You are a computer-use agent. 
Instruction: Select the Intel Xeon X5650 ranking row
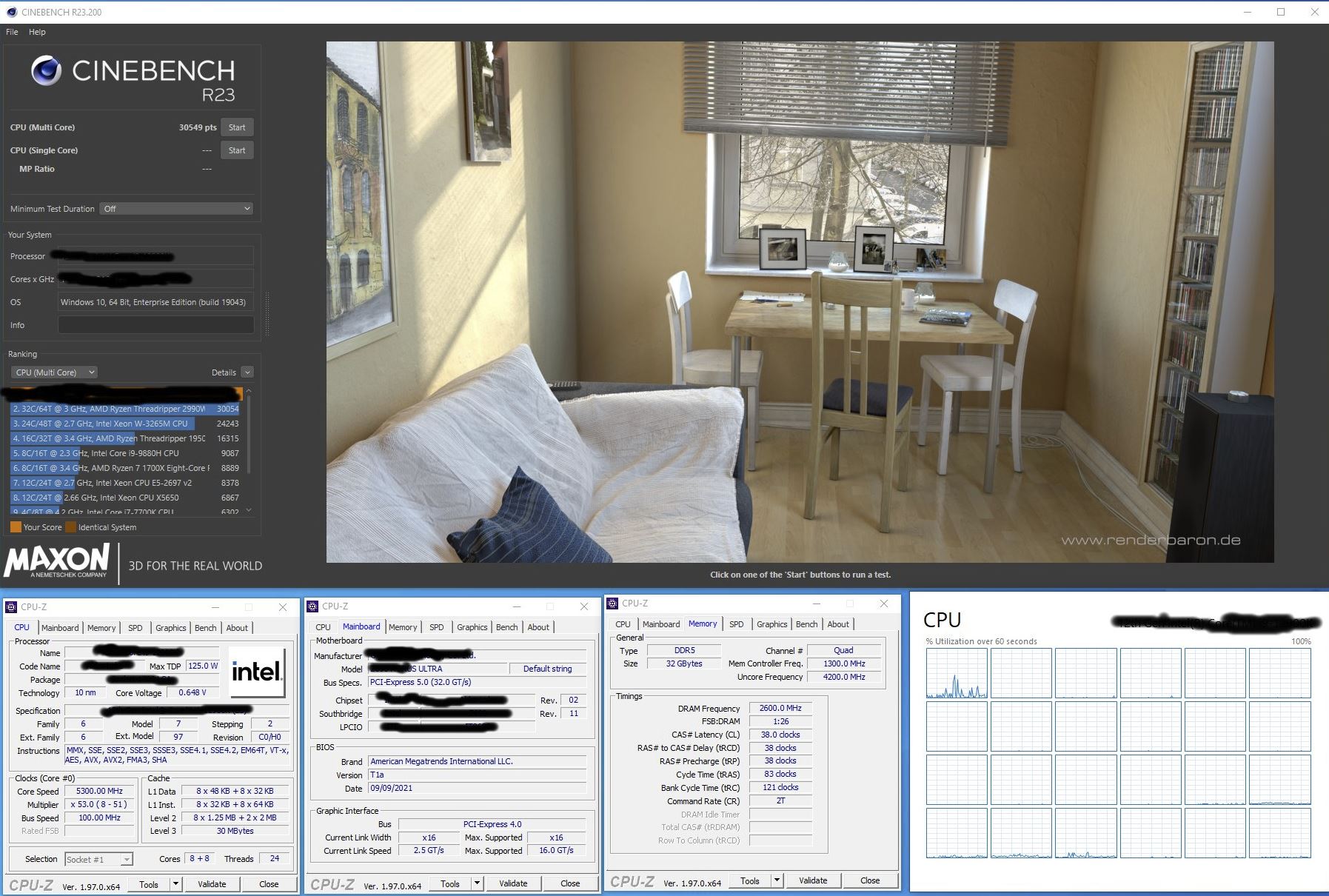pos(126,498)
